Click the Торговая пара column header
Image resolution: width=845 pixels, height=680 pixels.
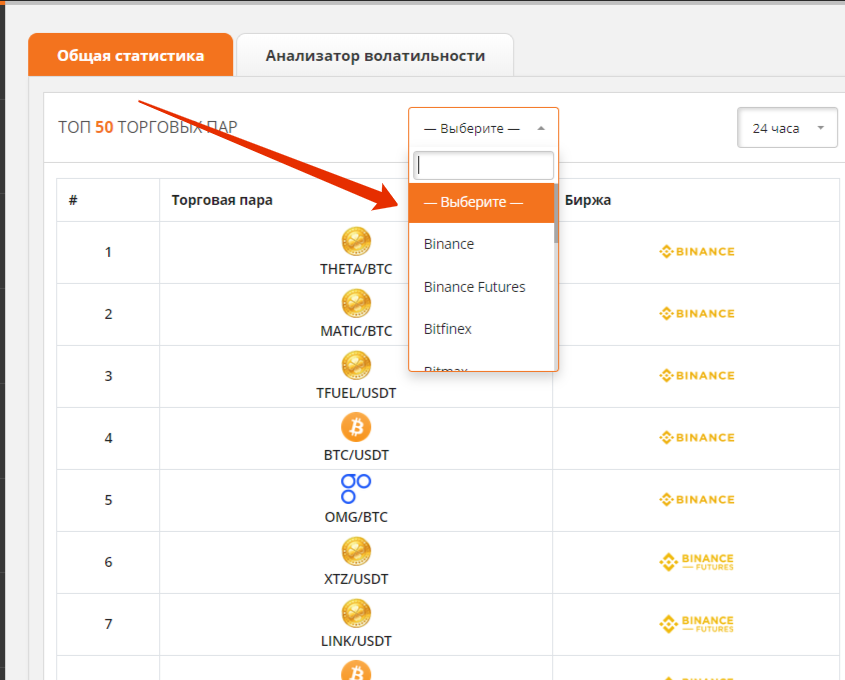pos(222,200)
